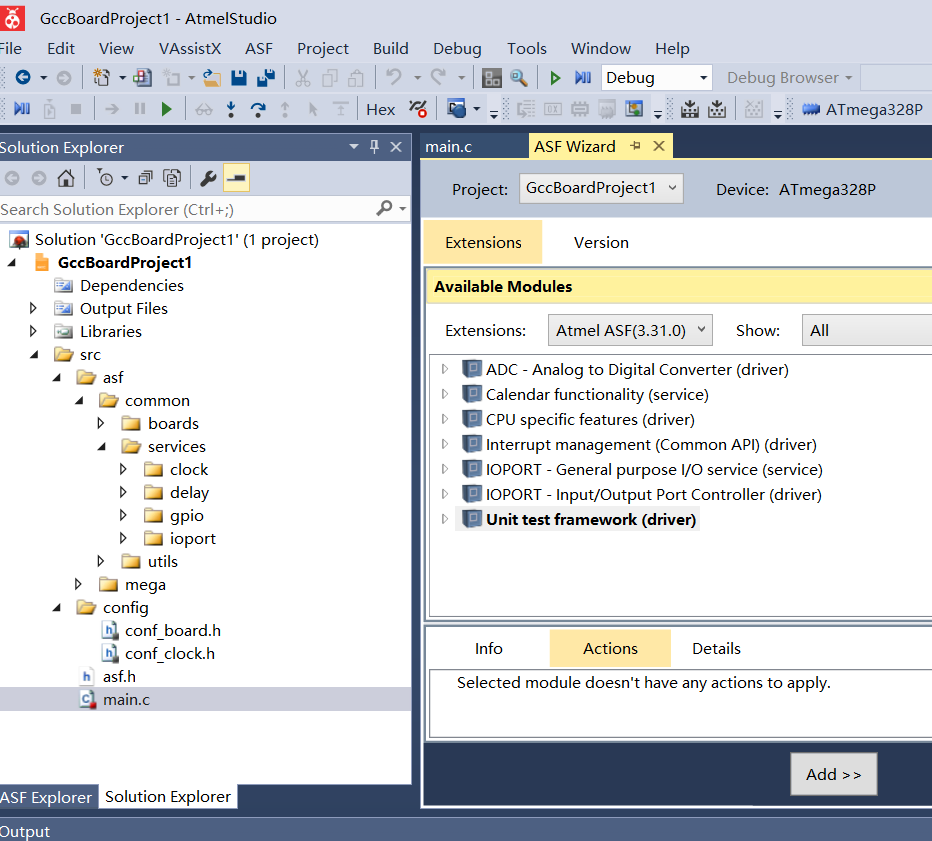Pin the ASF Wizard tab
The height and width of the screenshot is (841, 932).
point(635,146)
